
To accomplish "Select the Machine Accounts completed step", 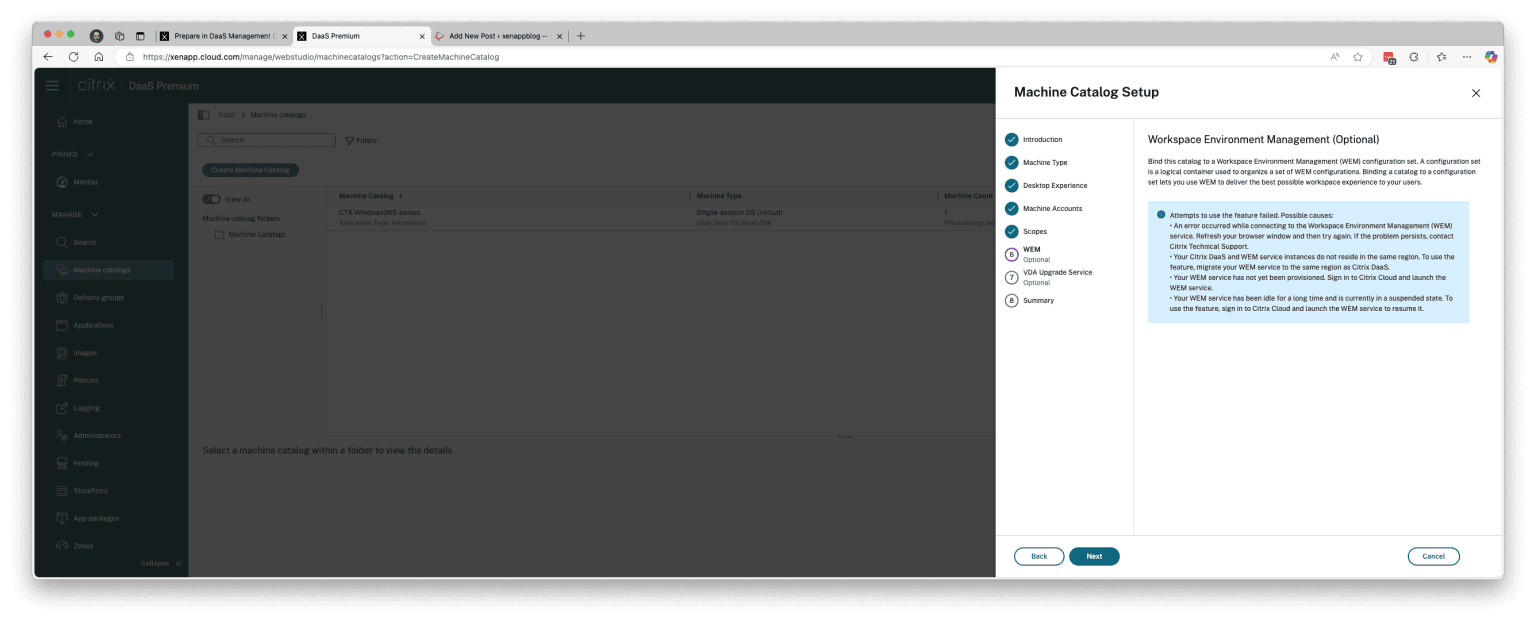I will click(x=1011, y=208).
